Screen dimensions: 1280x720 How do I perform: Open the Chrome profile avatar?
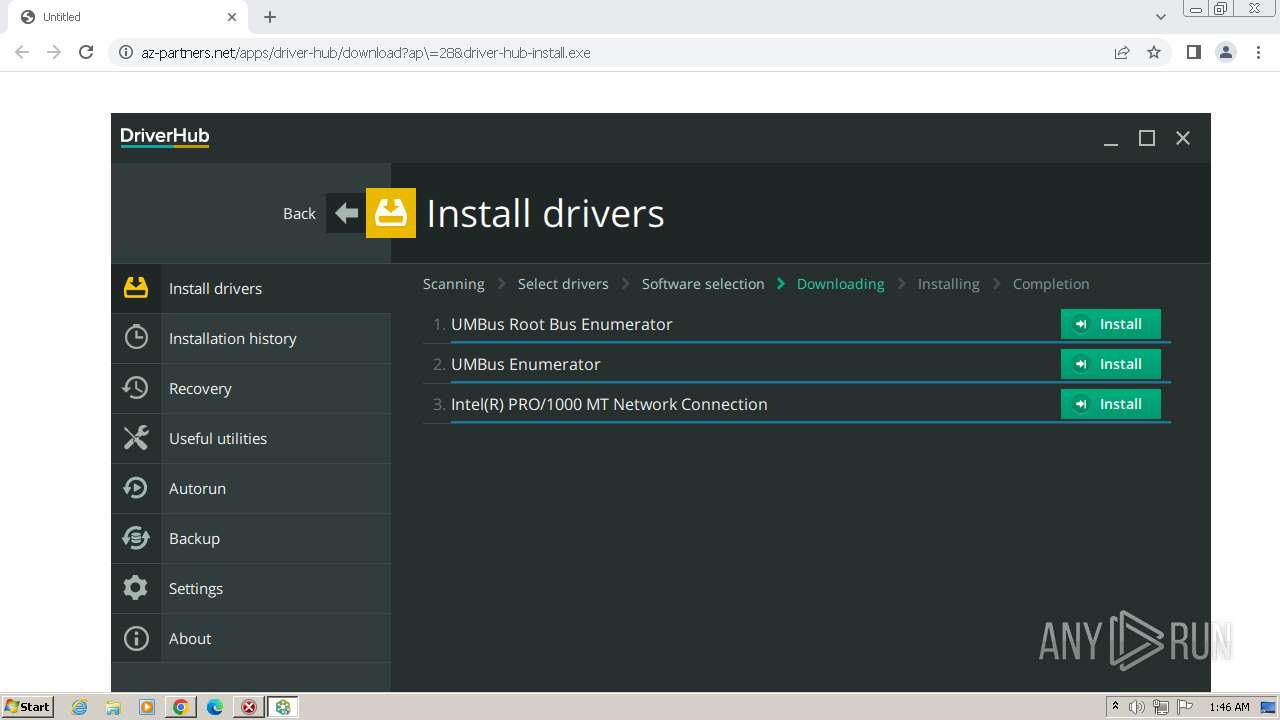pyautogui.click(x=1226, y=52)
